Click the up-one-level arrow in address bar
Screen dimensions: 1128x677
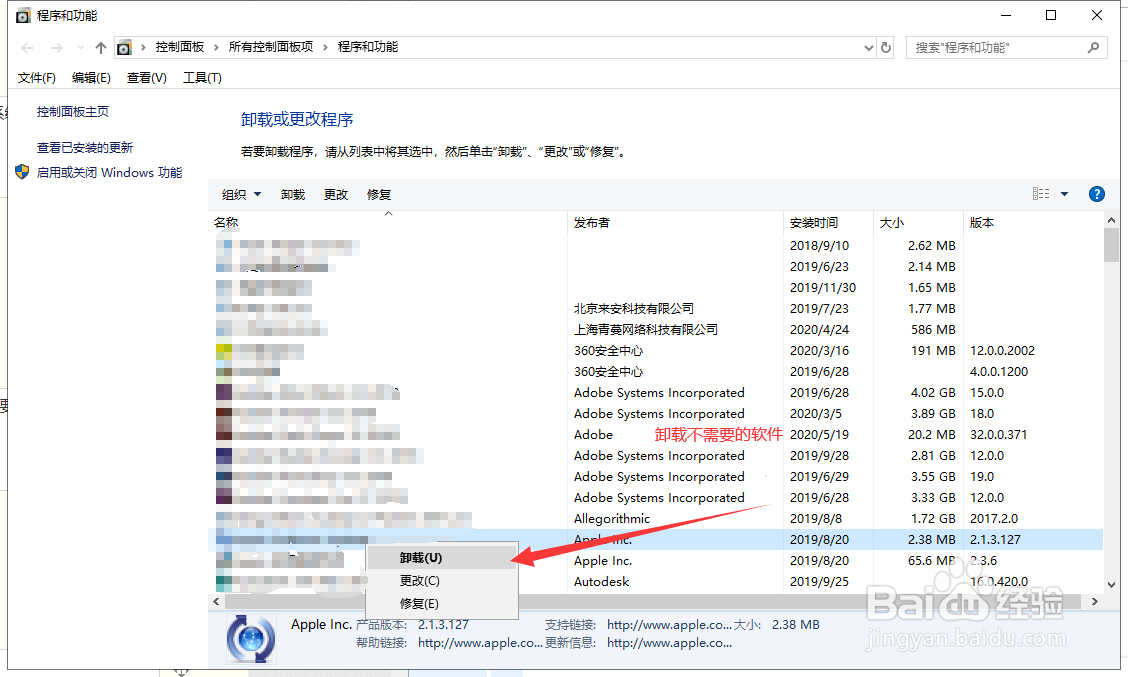click(99, 46)
